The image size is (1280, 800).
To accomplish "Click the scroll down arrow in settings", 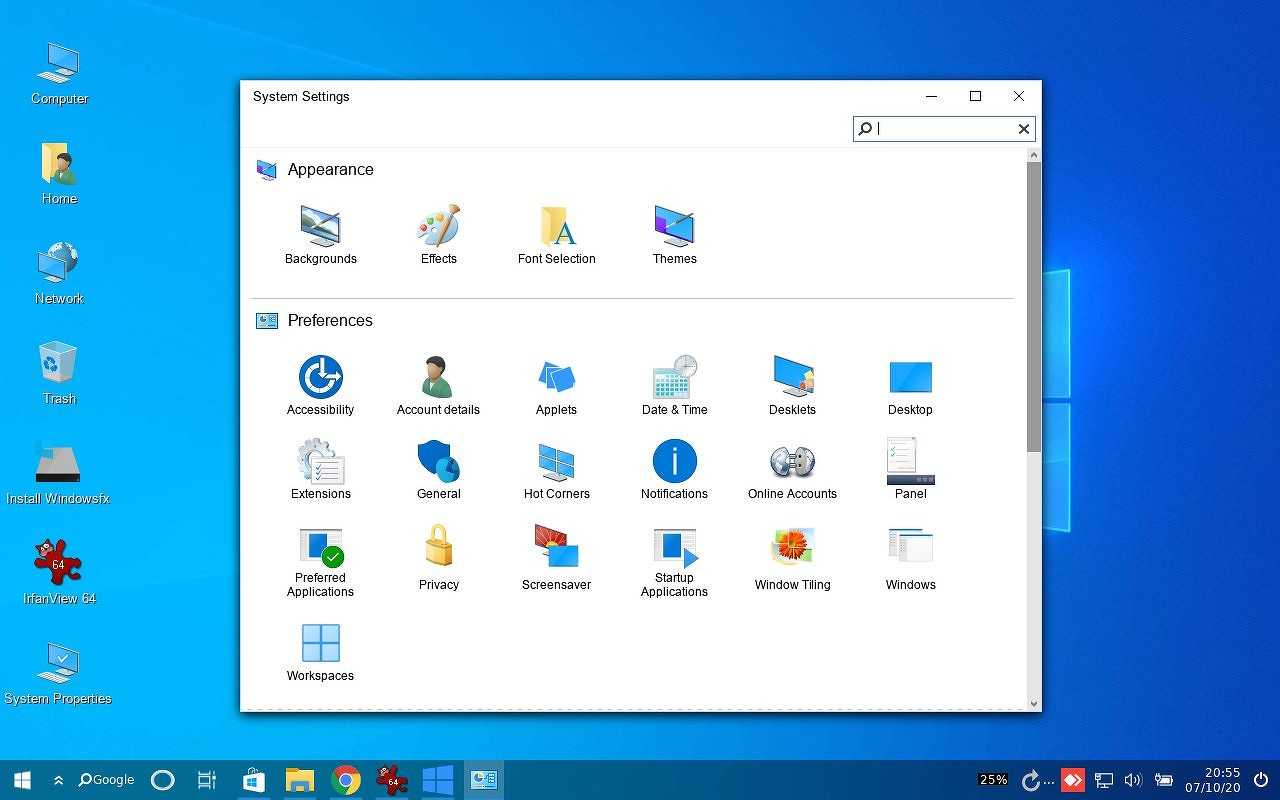I will 1034,703.
